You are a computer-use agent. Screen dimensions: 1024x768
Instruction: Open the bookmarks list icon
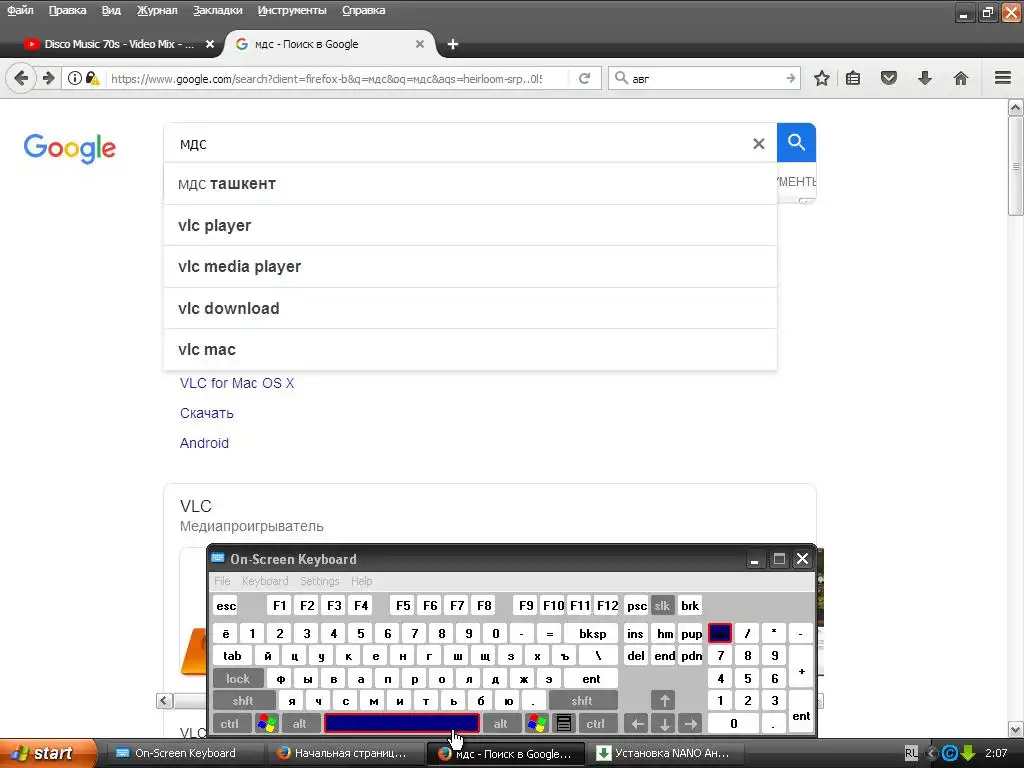pos(853,78)
